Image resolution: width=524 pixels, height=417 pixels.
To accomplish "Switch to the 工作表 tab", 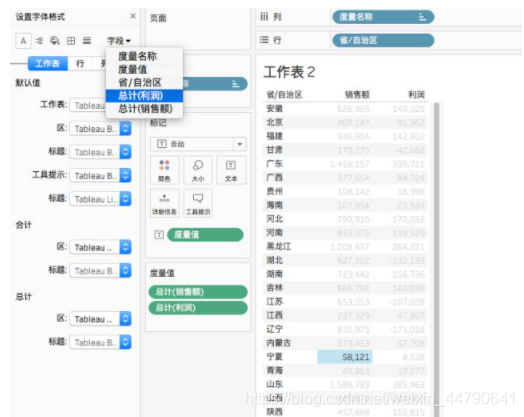I will [47, 63].
